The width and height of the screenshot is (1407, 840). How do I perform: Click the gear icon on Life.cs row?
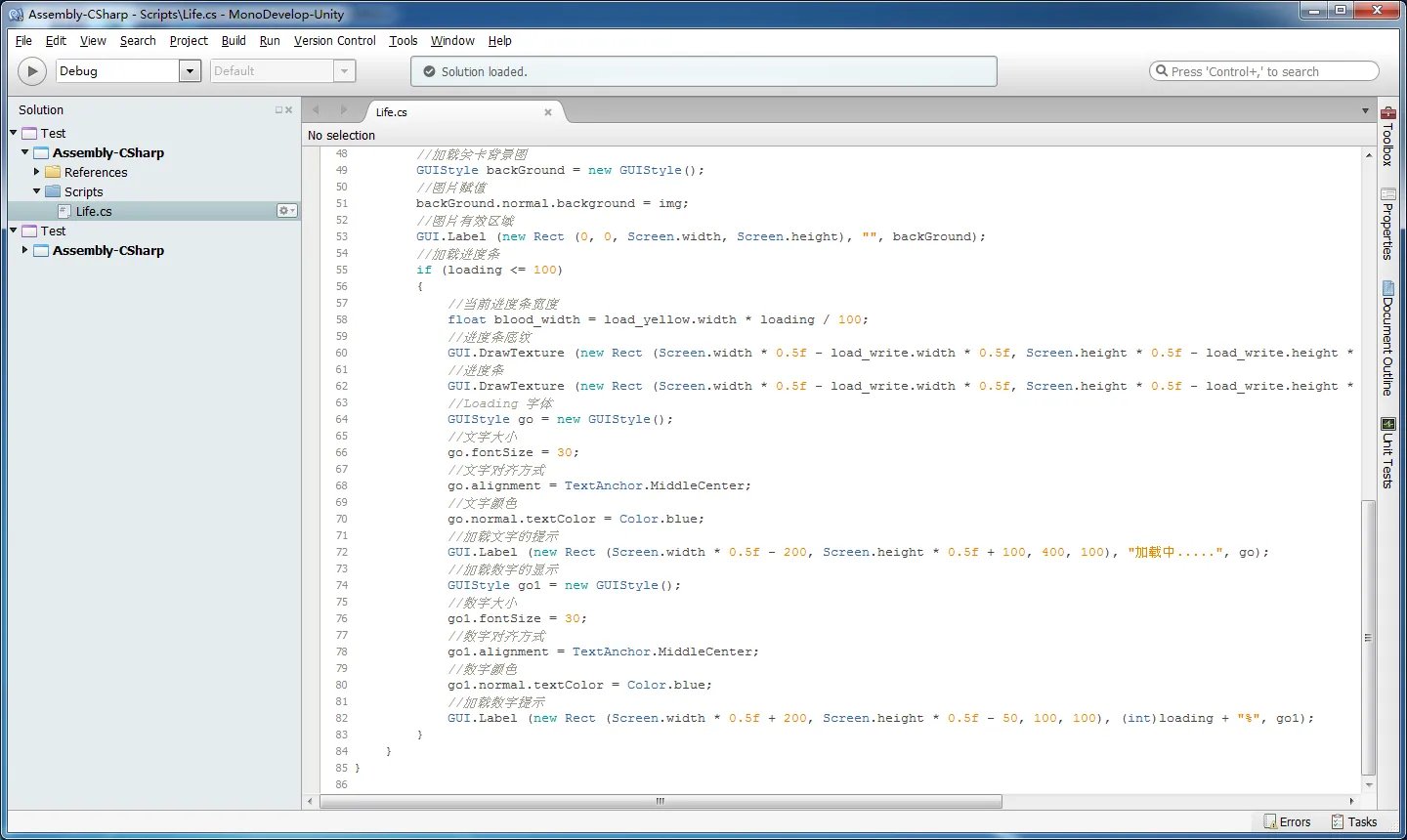click(x=285, y=211)
